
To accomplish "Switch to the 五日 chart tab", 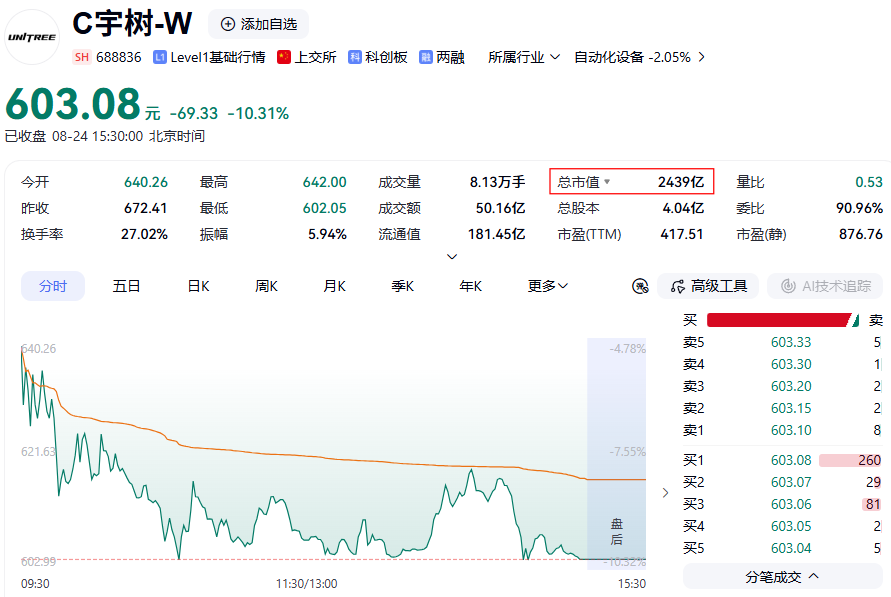I will click(x=126, y=286).
